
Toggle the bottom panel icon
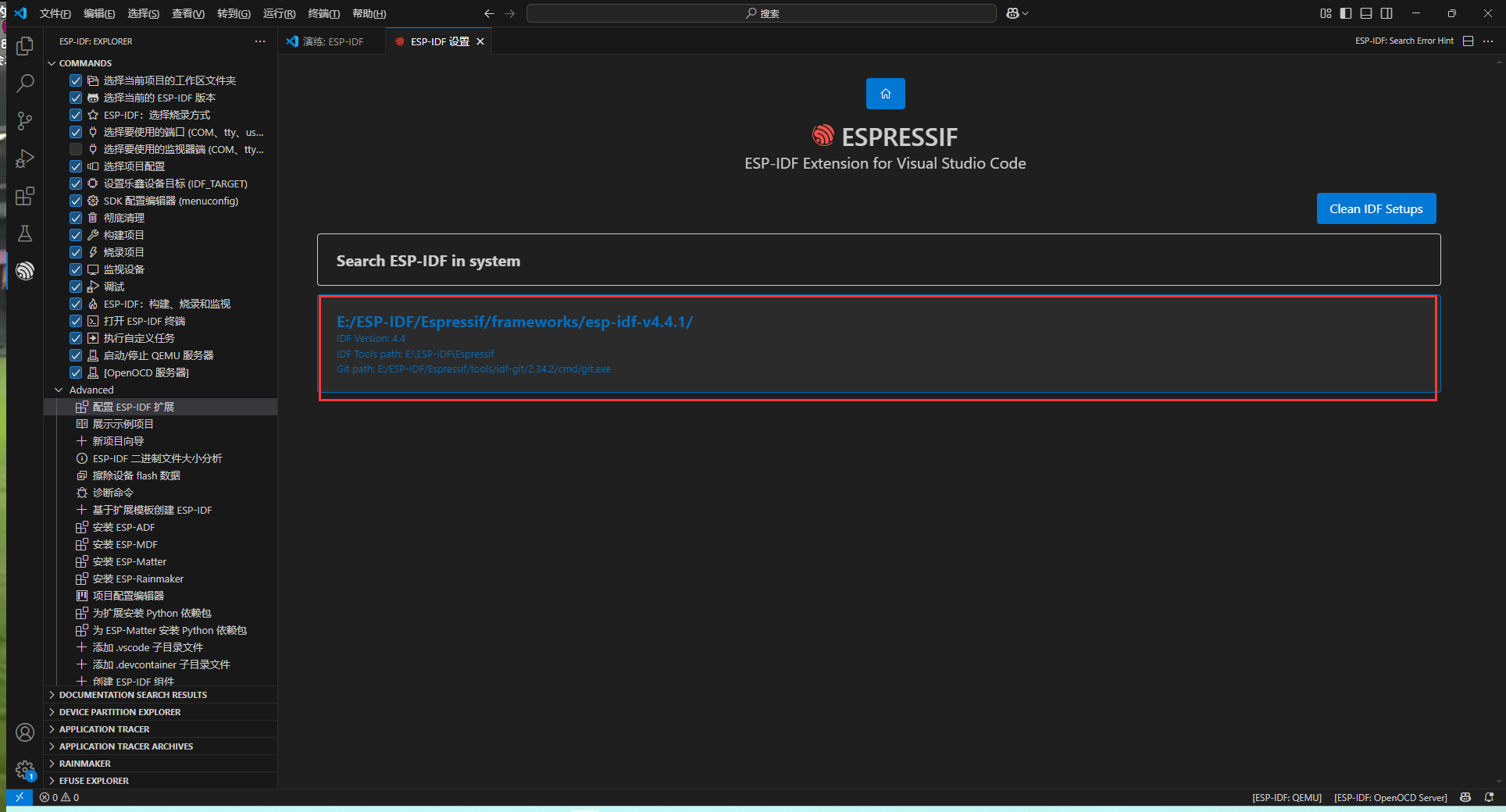point(1366,13)
